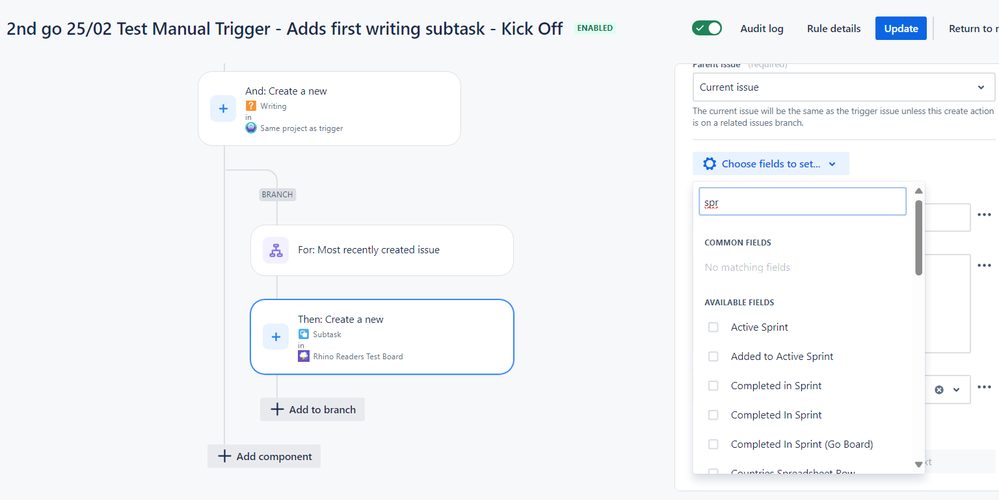
Task: Tick Completed In Sprint (Go Board) checkbox
Action: (x=713, y=444)
